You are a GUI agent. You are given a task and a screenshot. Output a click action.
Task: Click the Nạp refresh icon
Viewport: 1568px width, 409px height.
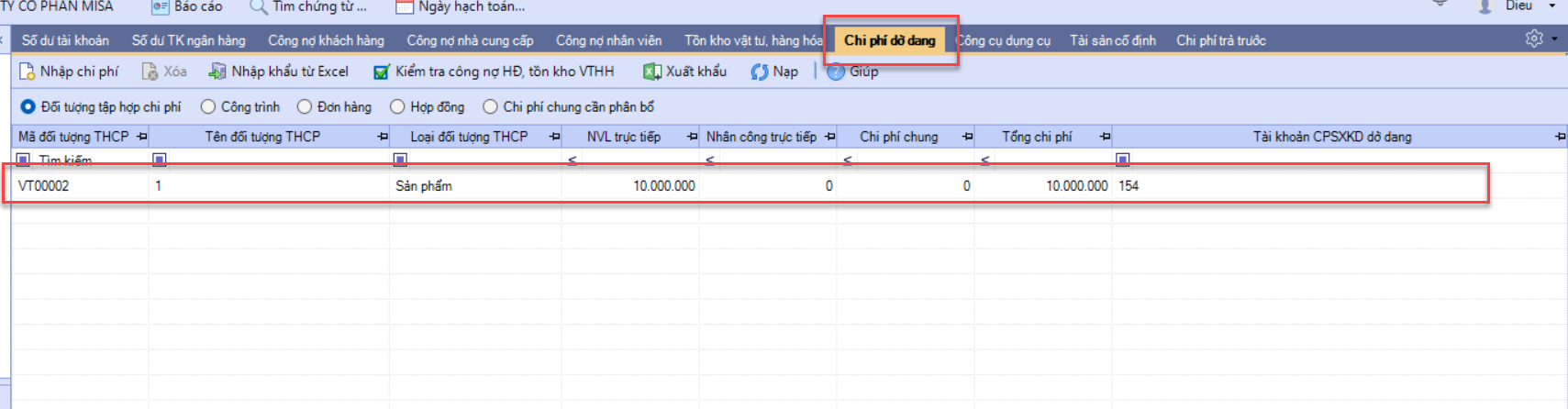coord(760,72)
